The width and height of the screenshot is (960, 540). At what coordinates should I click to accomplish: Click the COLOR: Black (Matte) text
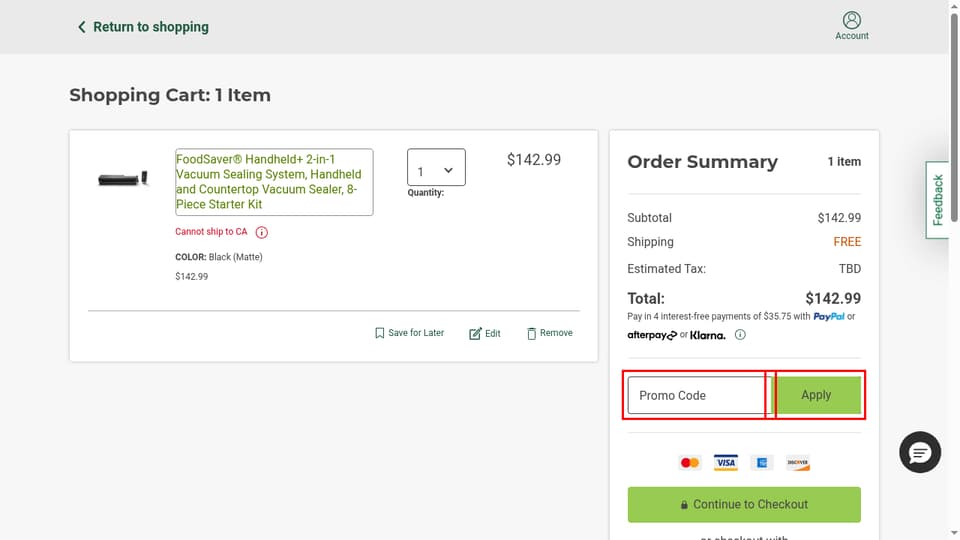click(x=219, y=257)
